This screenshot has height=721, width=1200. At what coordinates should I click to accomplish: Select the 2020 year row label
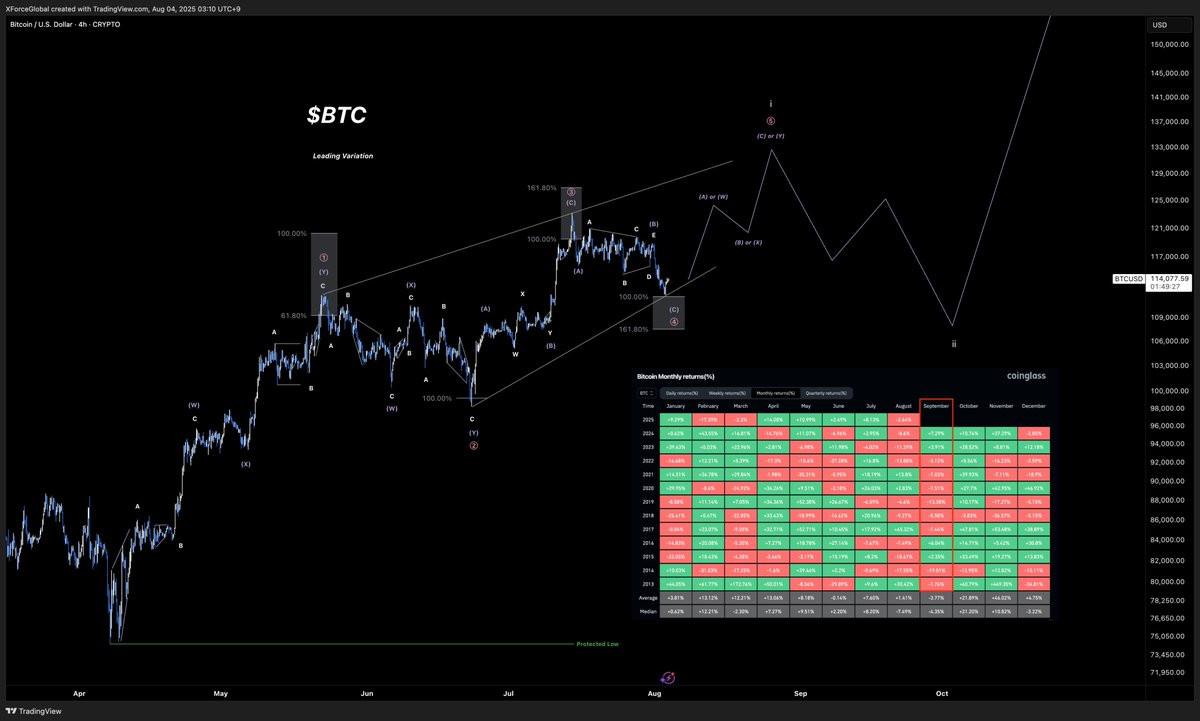[648, 488]
